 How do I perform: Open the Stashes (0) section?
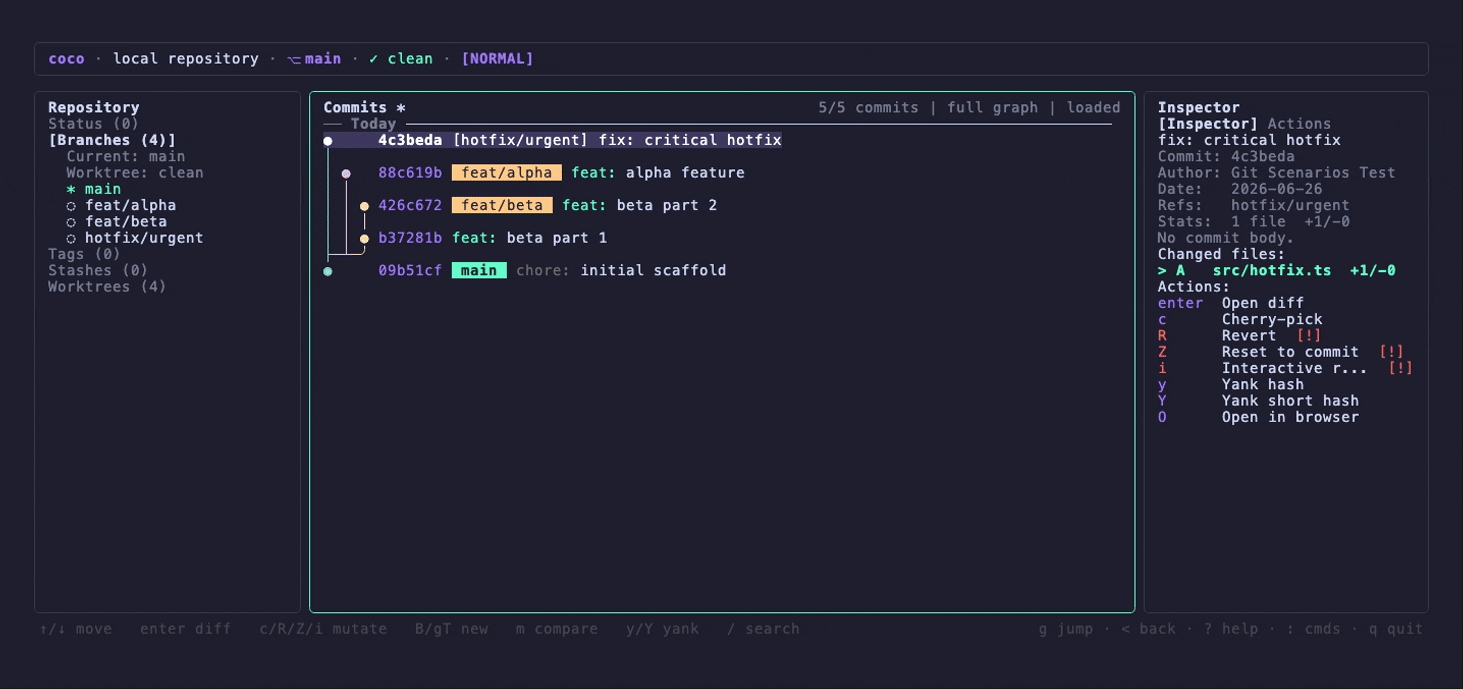(98, 270)
